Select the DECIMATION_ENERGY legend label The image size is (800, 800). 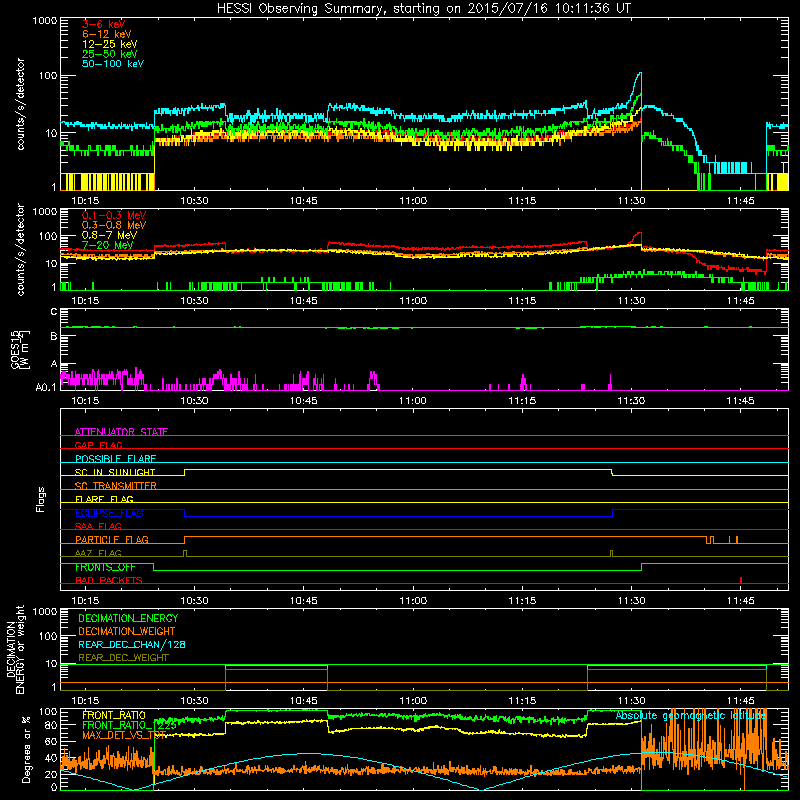[128, 618]
